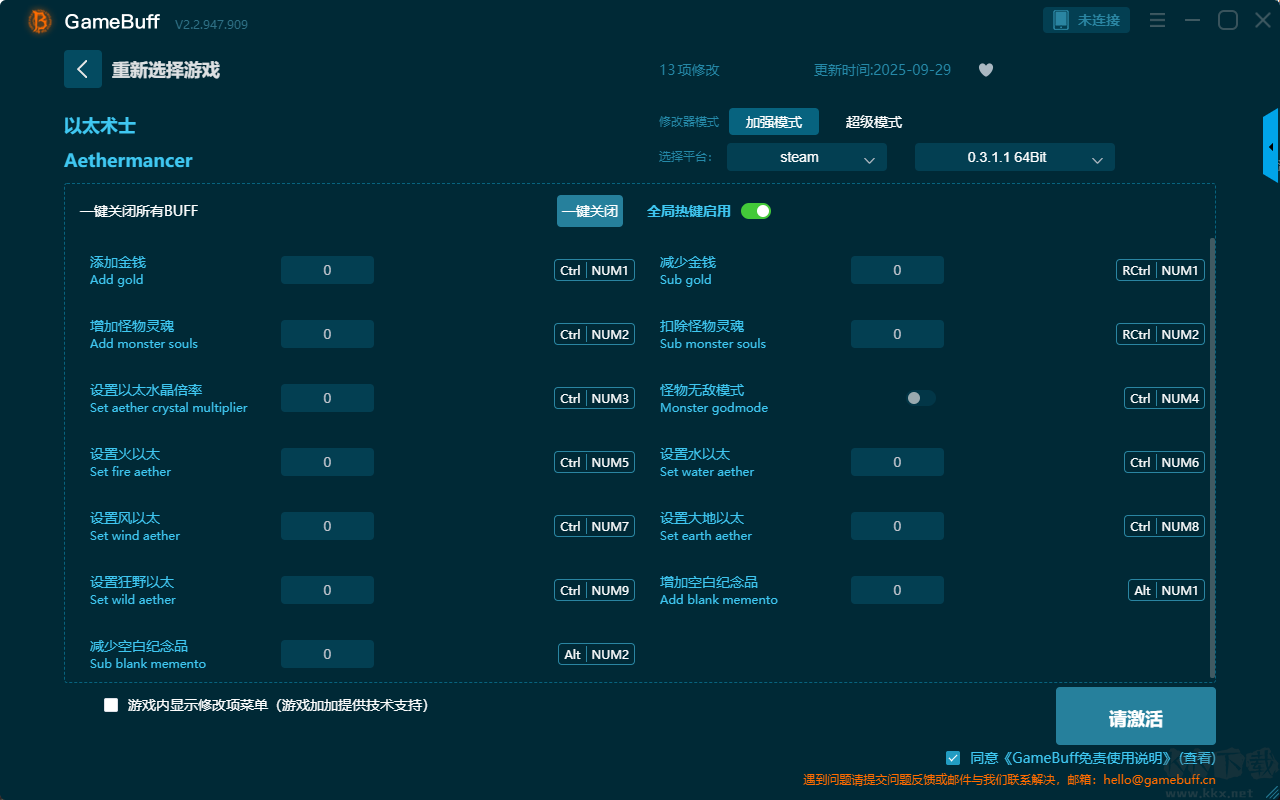Viewport: 1280px width, 800px height.
Task: Click the back arrow to reselect game
Action: (83, 69)
